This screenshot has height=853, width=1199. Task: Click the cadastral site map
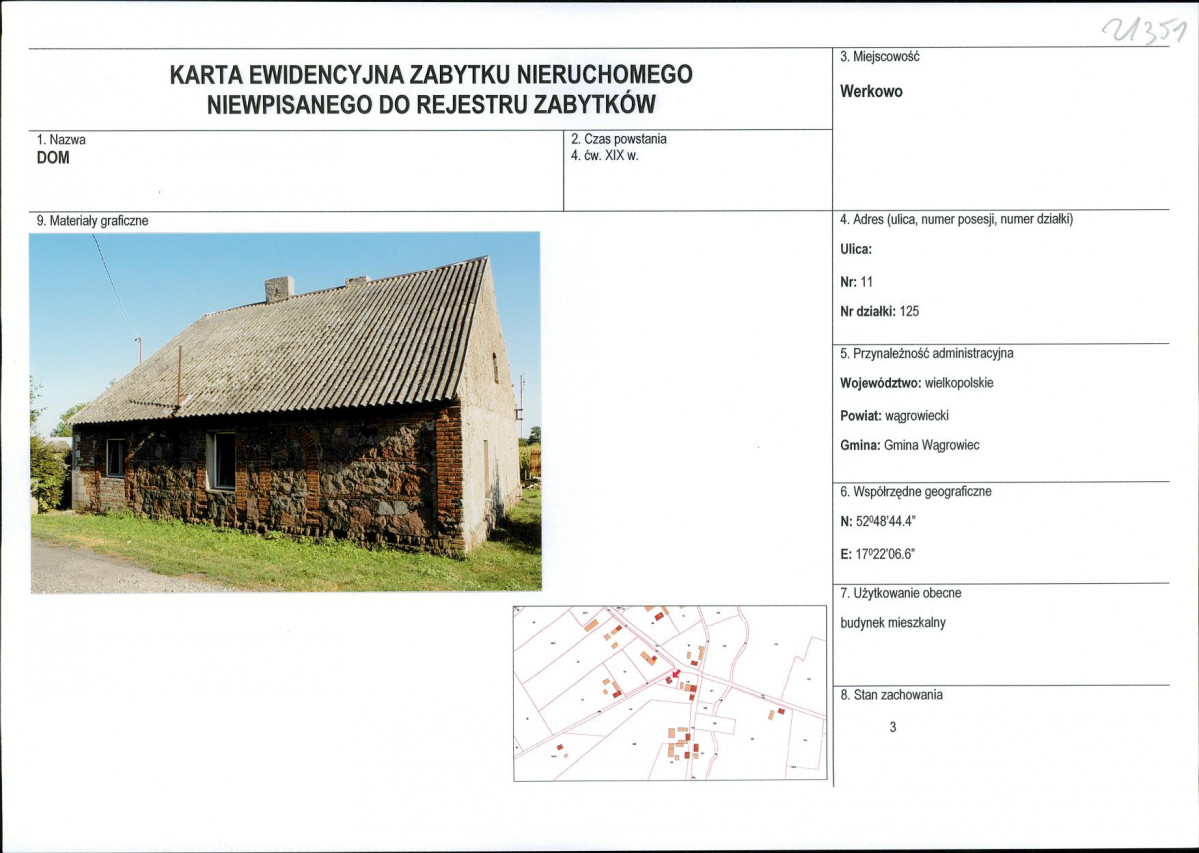(x=670, y=693)
